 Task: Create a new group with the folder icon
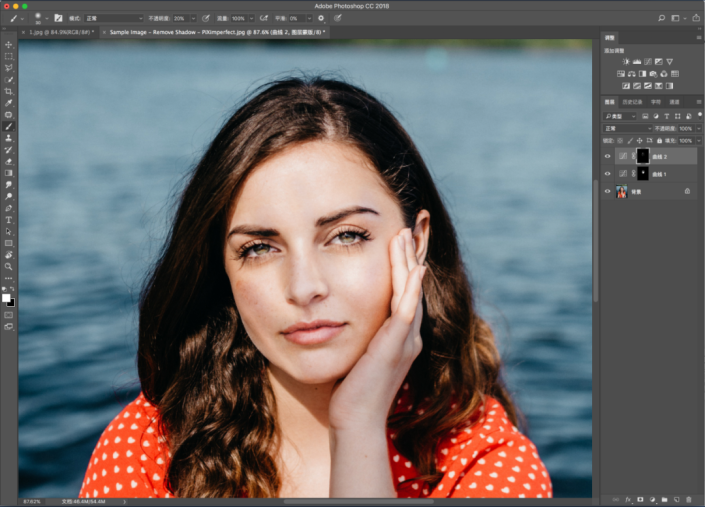pyautogui.click(x=665, y=499)
